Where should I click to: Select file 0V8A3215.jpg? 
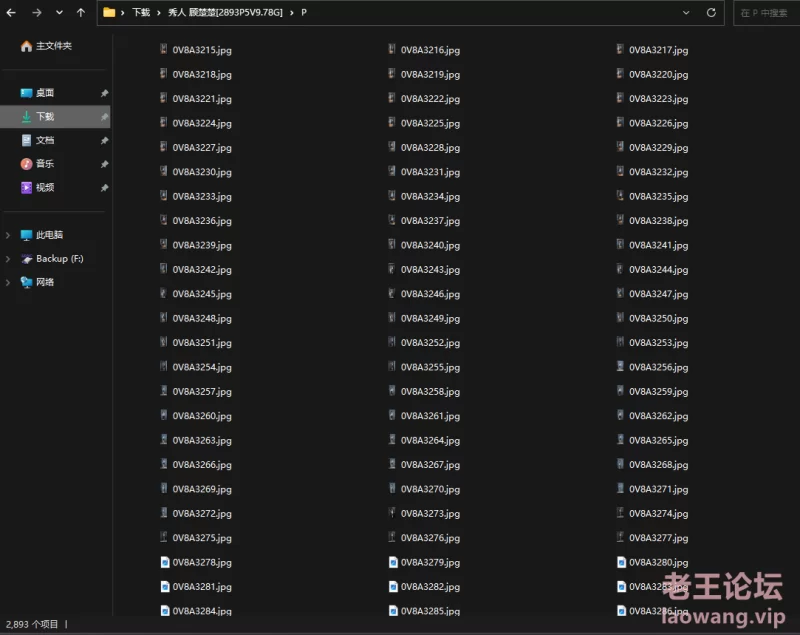(201, 50)
